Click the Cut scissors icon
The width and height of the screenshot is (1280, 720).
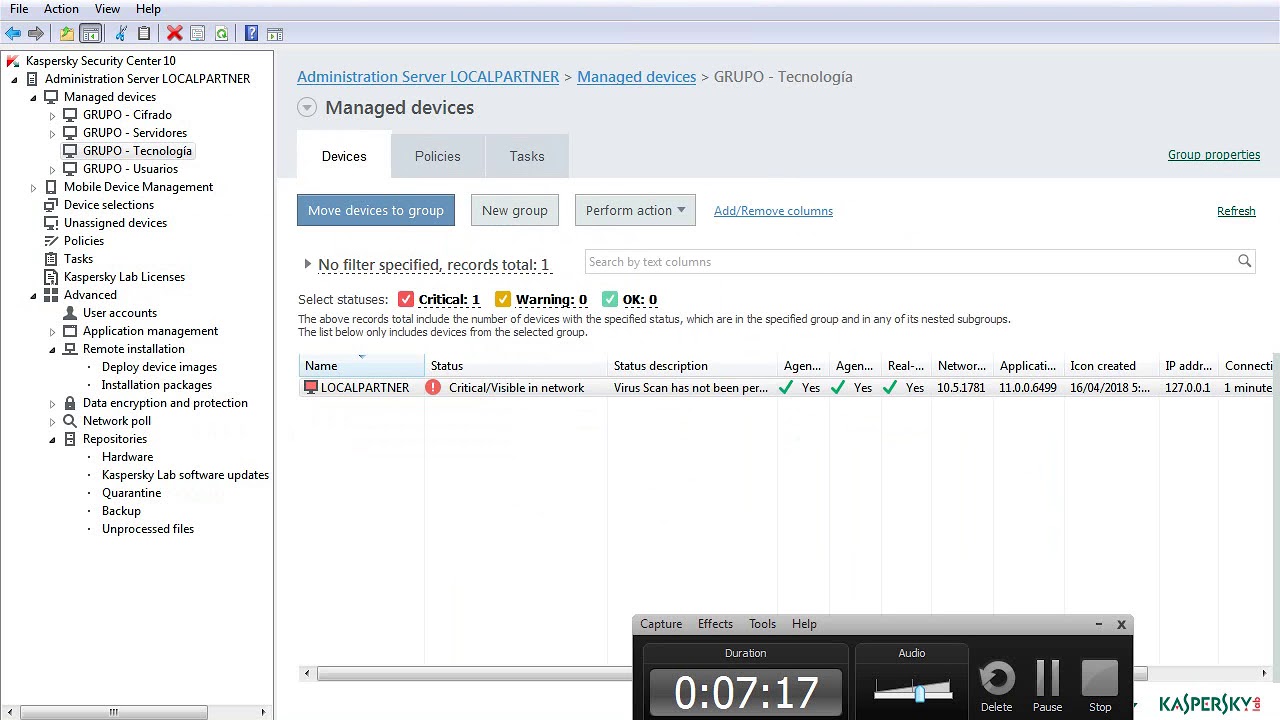pyautogui.click(x=120, y=34)
